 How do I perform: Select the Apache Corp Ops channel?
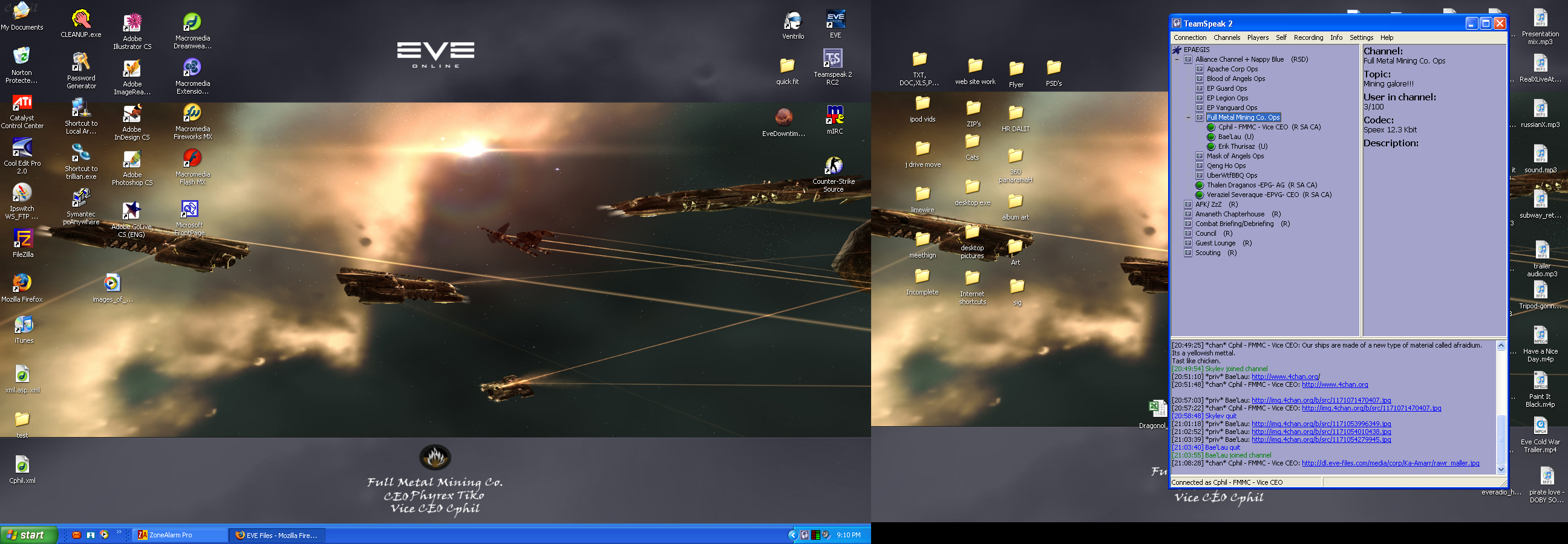[1232, 70]
